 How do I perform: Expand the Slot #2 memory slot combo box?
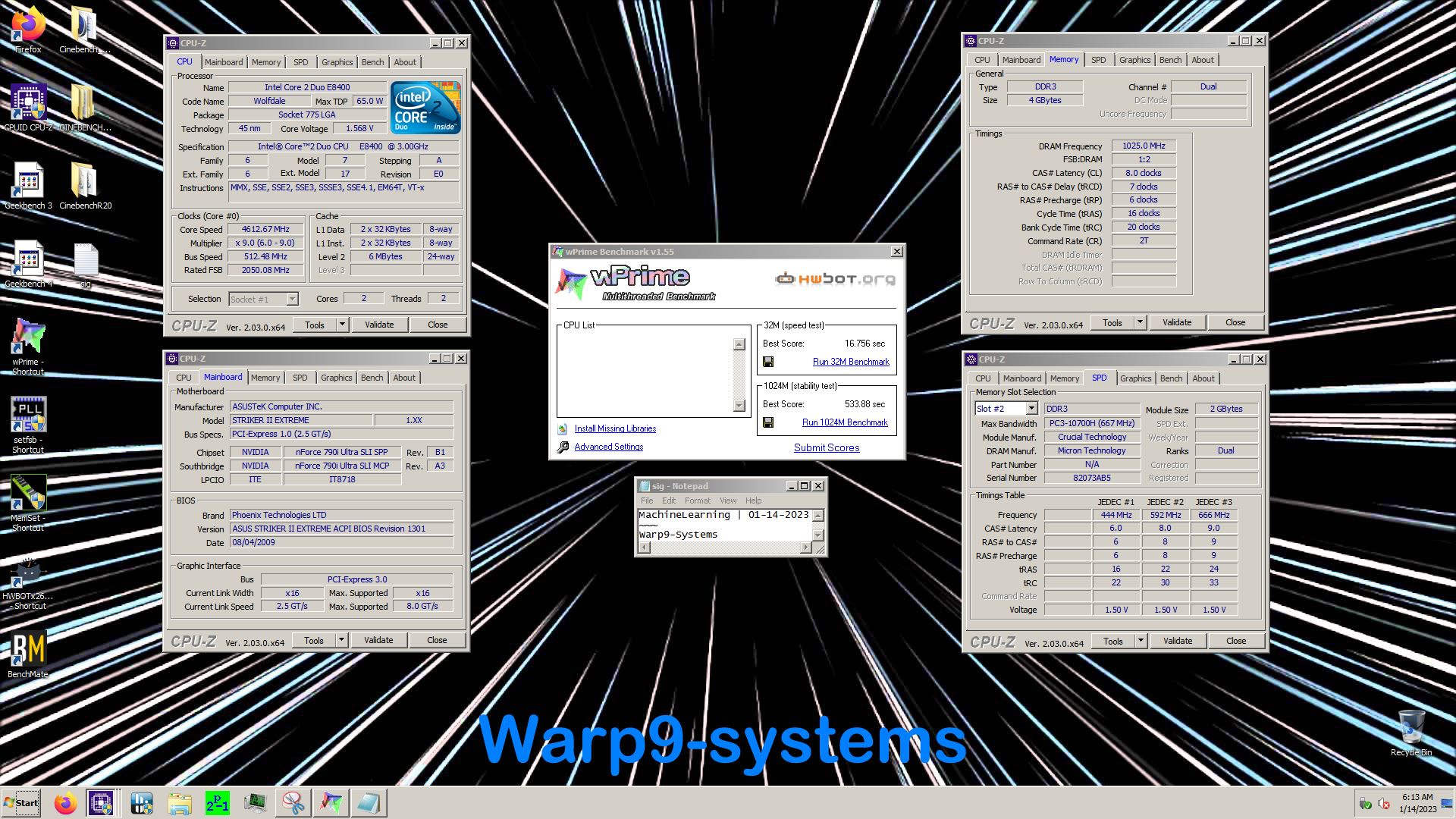pos(1031,409)
